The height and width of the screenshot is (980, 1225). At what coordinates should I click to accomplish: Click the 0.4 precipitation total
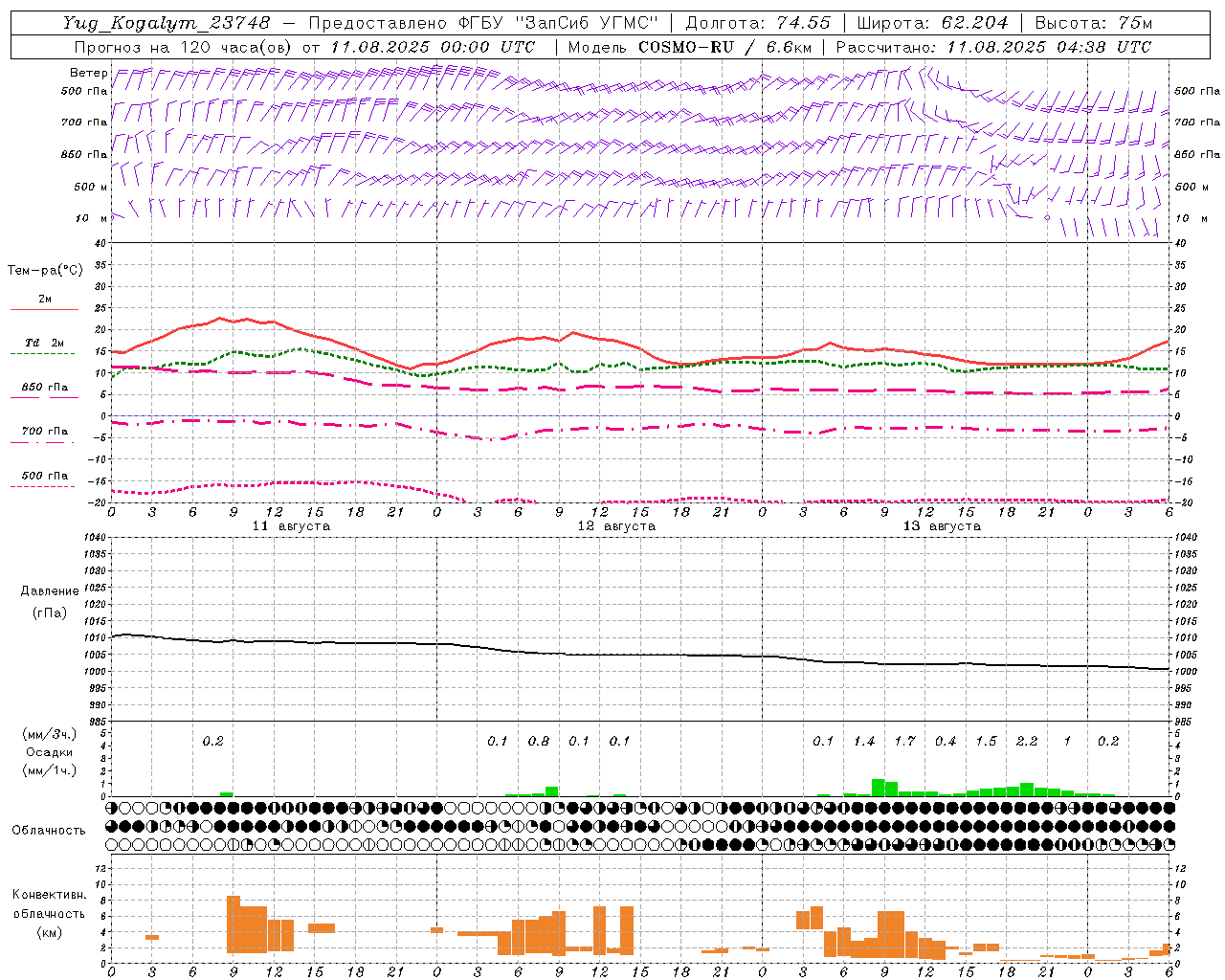point(946,741)
